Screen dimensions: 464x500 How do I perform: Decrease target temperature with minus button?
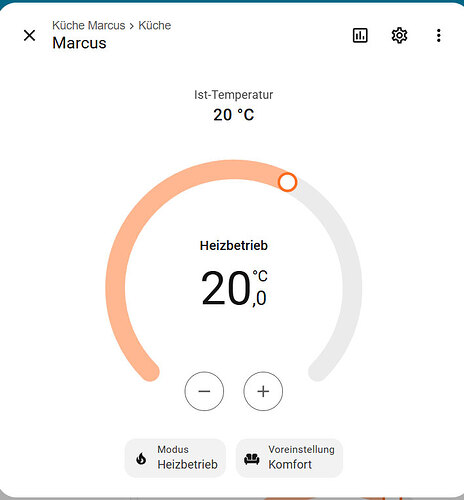[x=204, y=391]
